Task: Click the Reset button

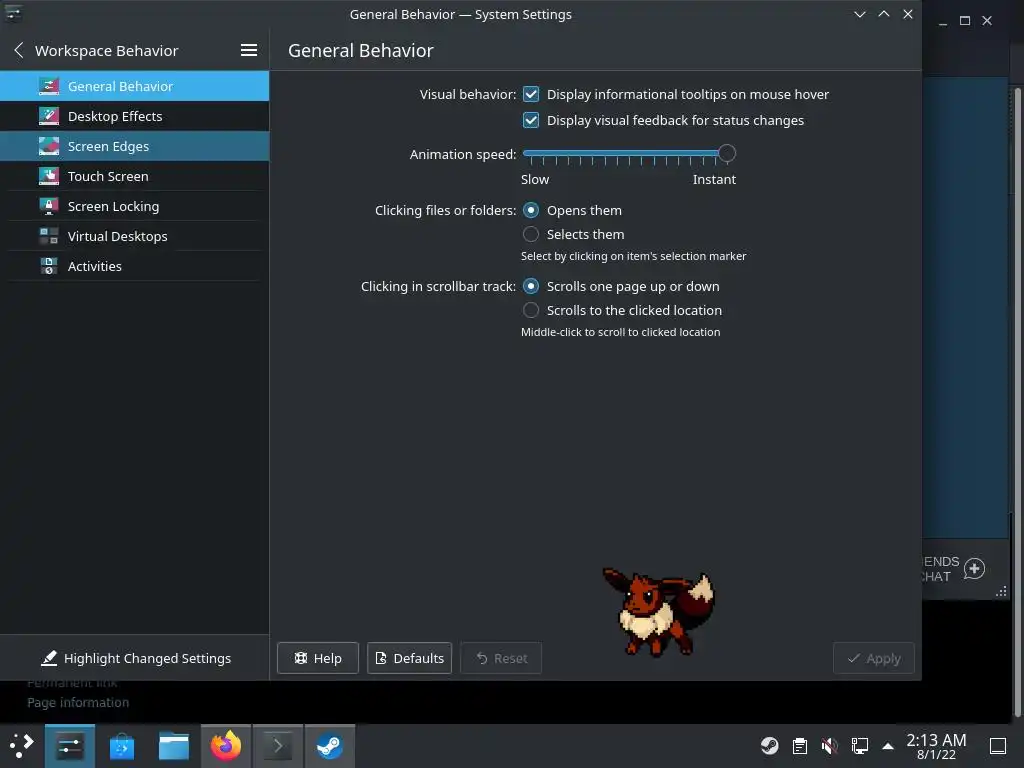Action: point(501,658)
